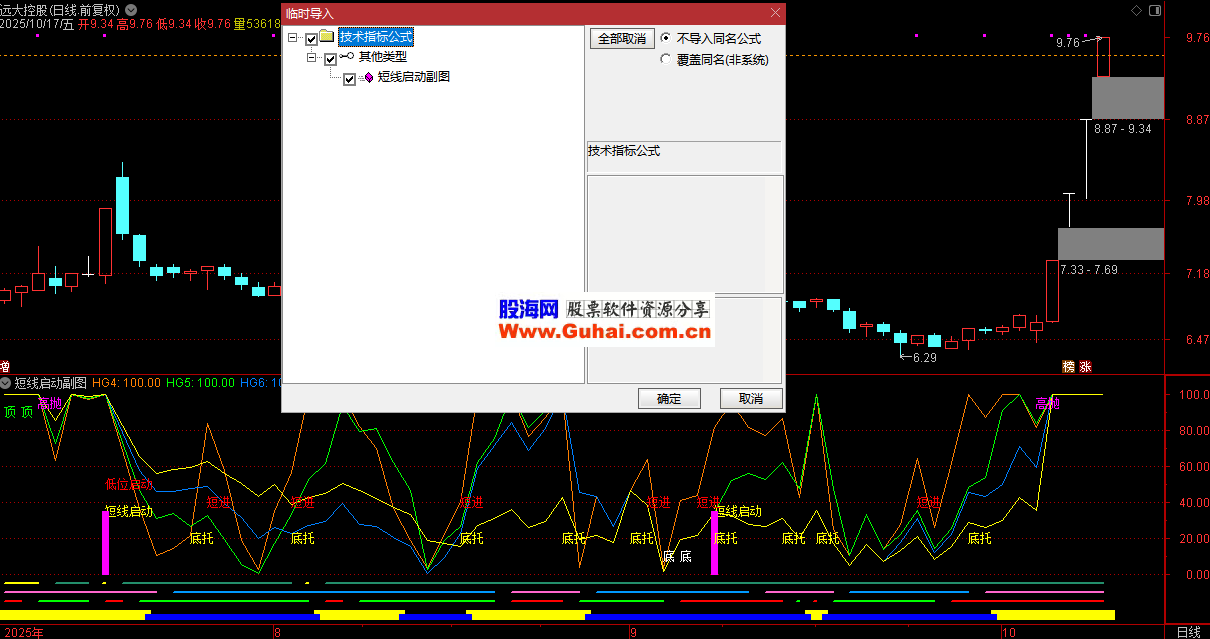Uncheck the 技术指标公式 checkbox

coord(311,39)
